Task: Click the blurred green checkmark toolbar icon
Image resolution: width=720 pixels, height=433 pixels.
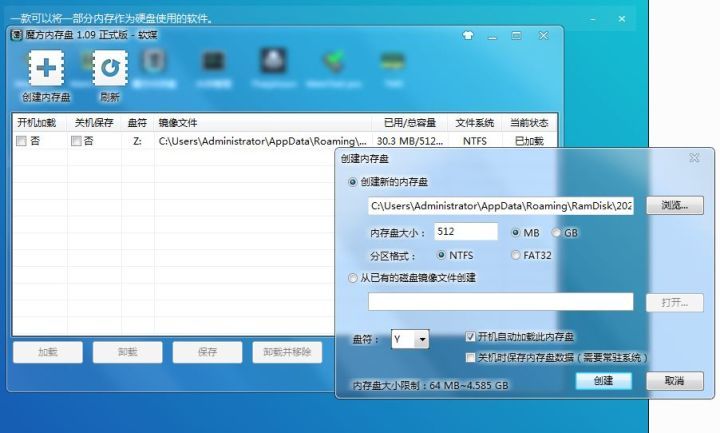Action: point(334,62)
